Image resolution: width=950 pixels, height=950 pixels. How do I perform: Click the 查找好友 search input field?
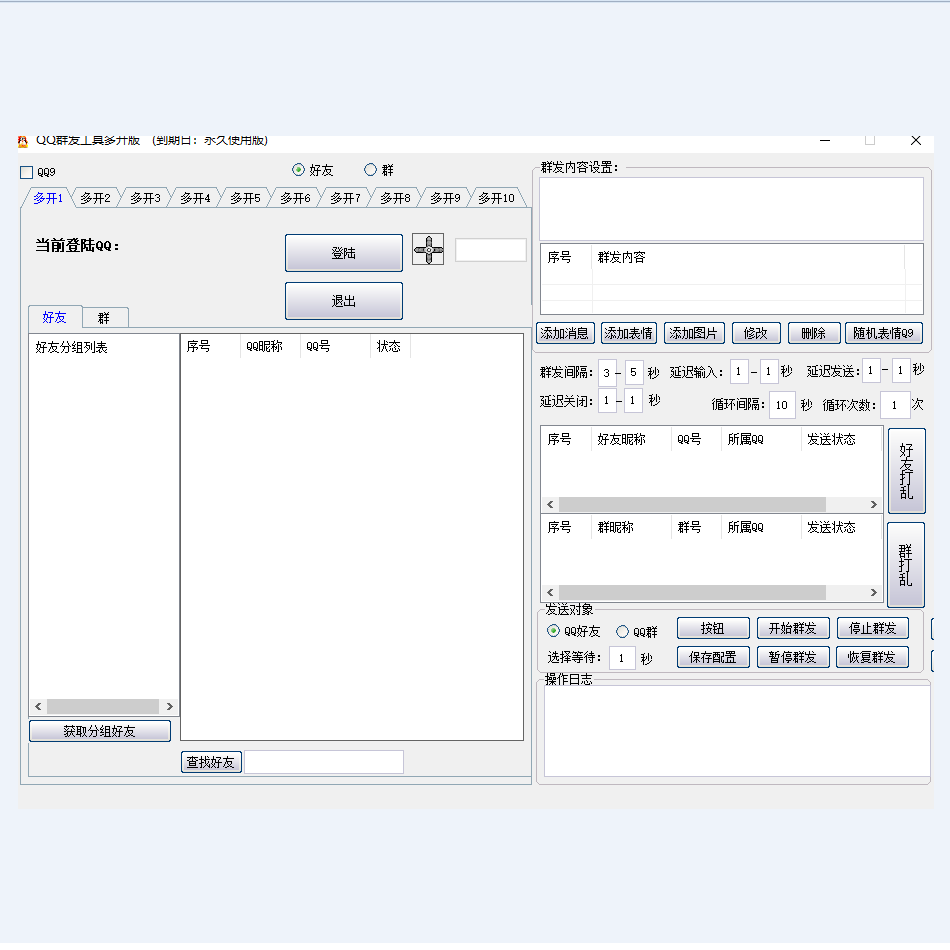[324, 762]
